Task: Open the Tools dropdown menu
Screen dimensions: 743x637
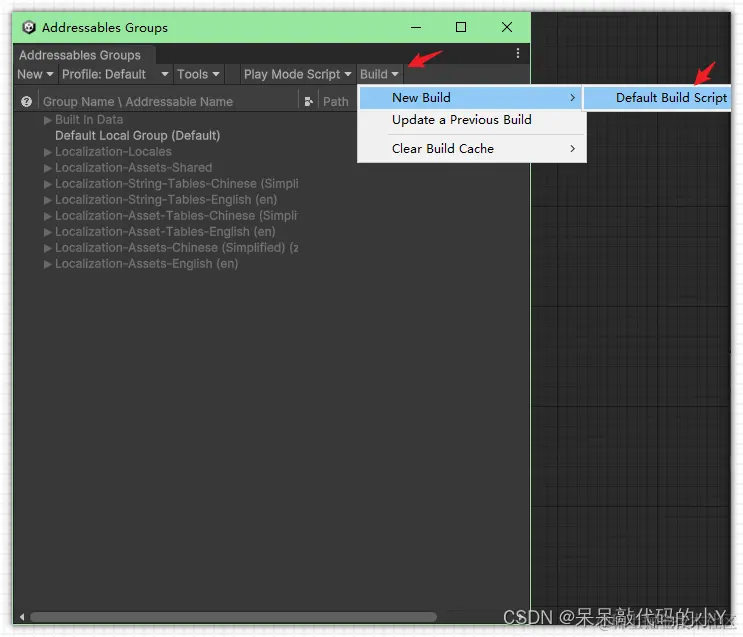Action: coord(198,74)
